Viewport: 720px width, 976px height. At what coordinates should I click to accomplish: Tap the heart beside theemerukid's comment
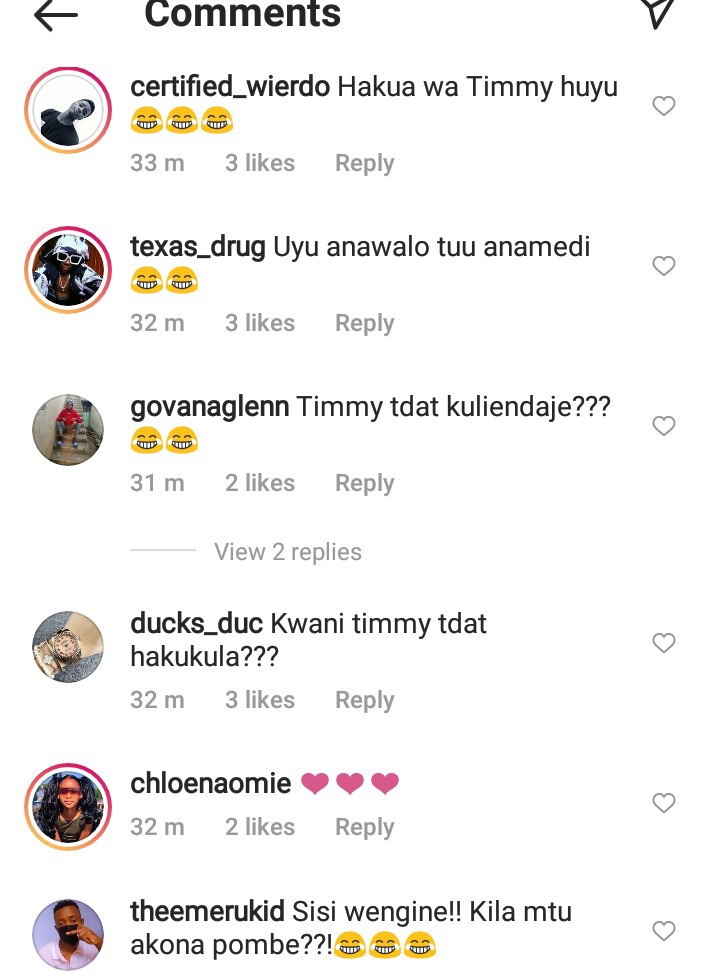click(x=664, y=931)
